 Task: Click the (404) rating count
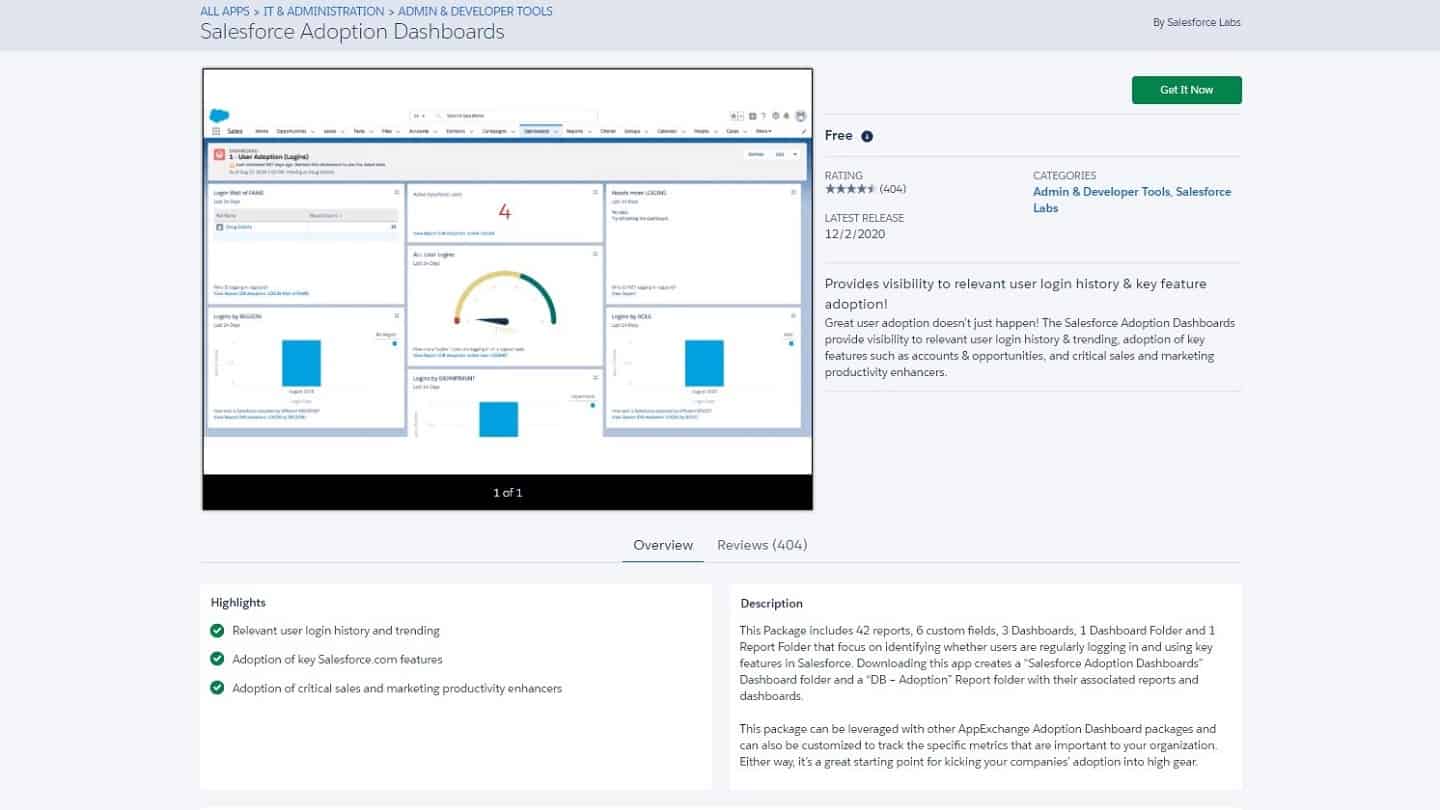tap(893, 188)
